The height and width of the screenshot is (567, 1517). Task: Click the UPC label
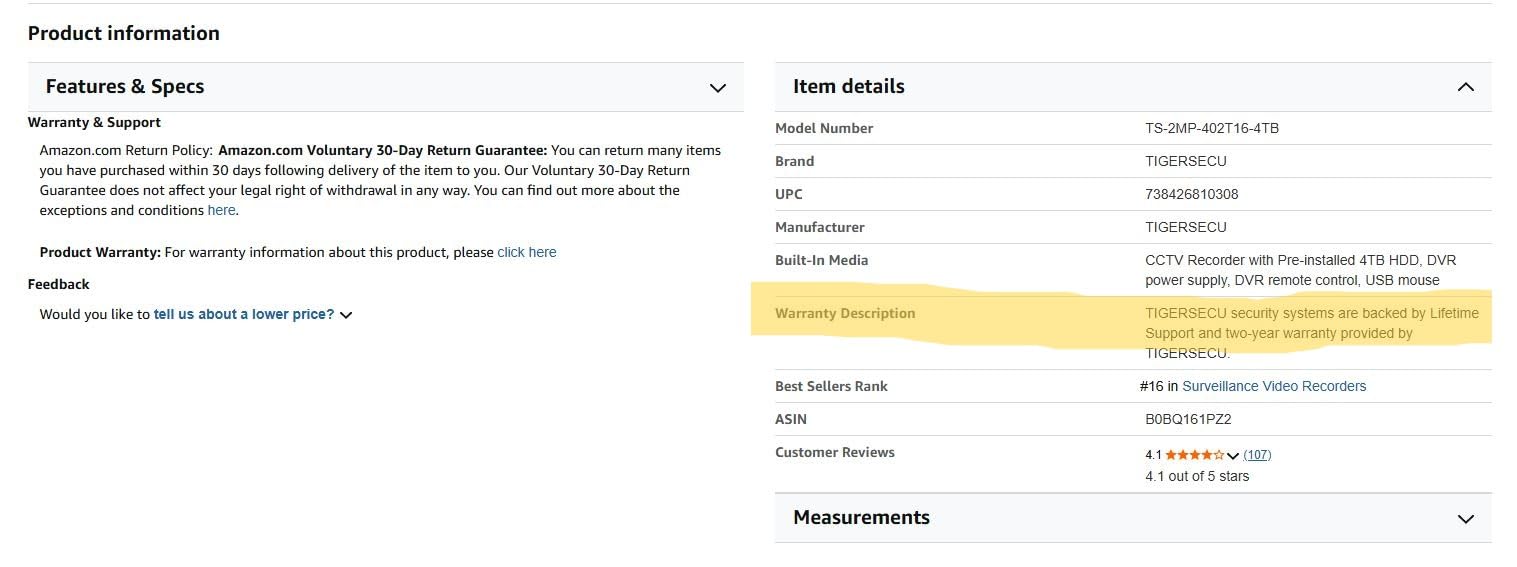[789, 194]
